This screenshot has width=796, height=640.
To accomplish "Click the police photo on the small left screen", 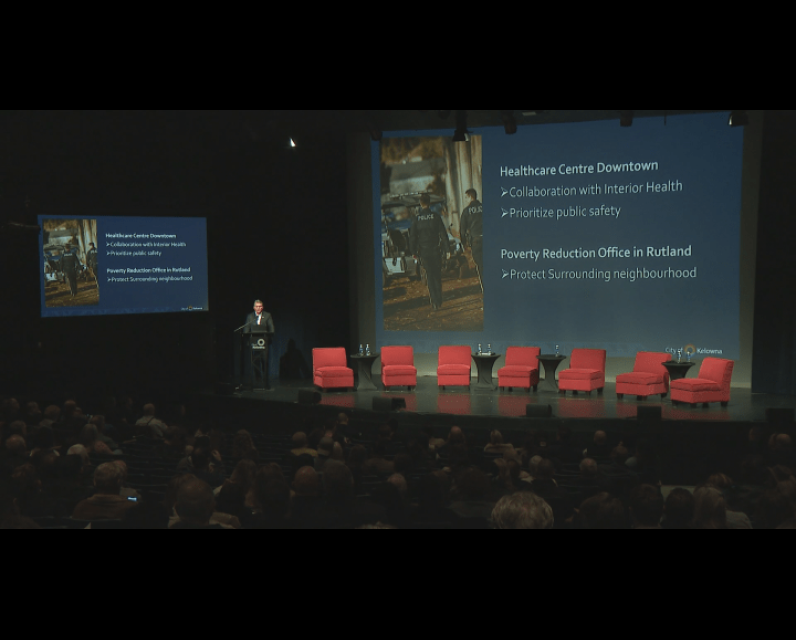I will (x=71, y=263).
